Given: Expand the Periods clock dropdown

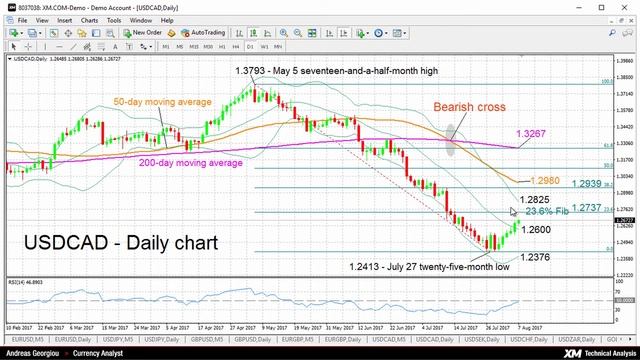Looking at the screenshot, I should click(x=386, y=33).
